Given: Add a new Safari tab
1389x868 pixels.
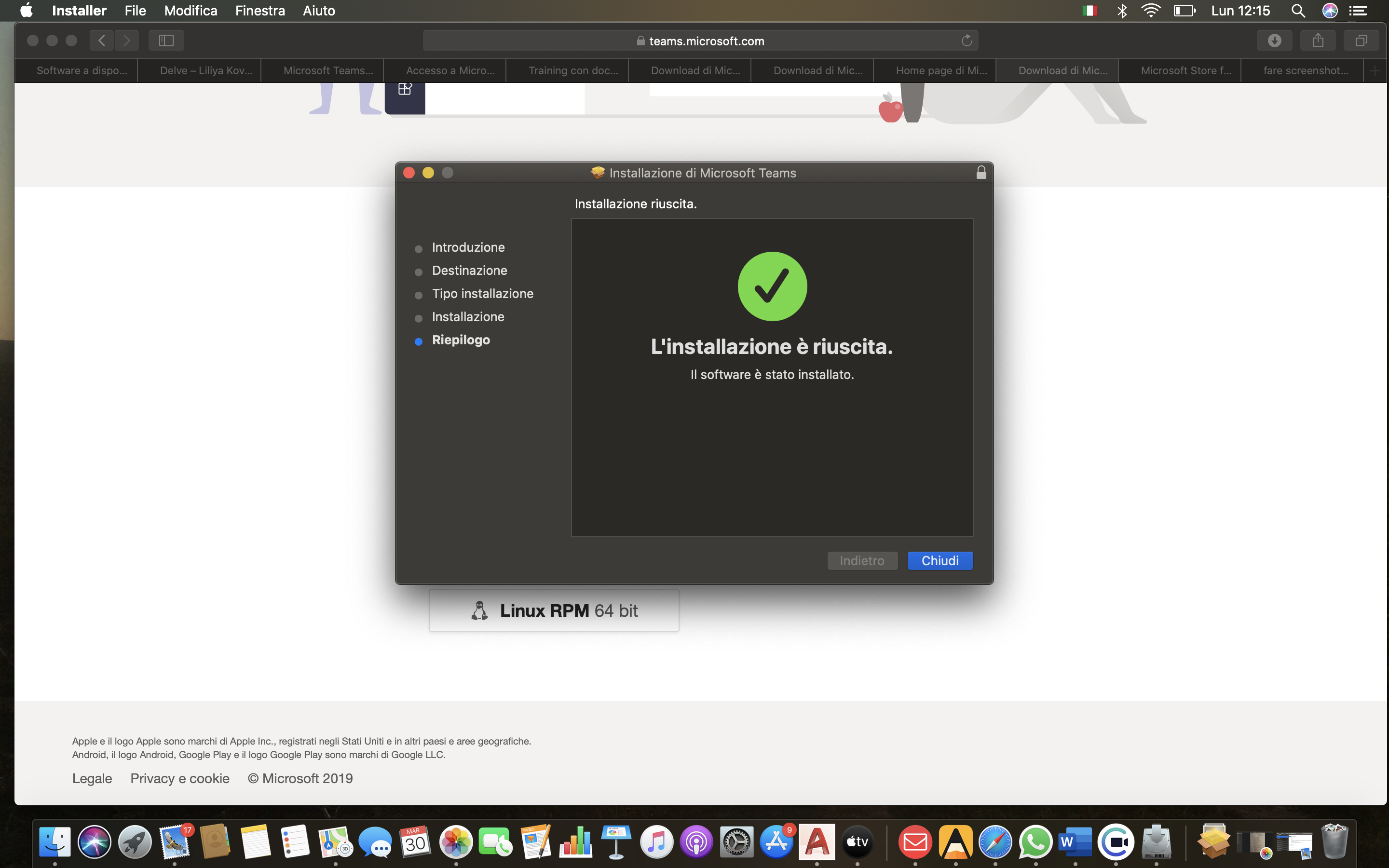Looking at the screenshot, I should click(1375, 70).
